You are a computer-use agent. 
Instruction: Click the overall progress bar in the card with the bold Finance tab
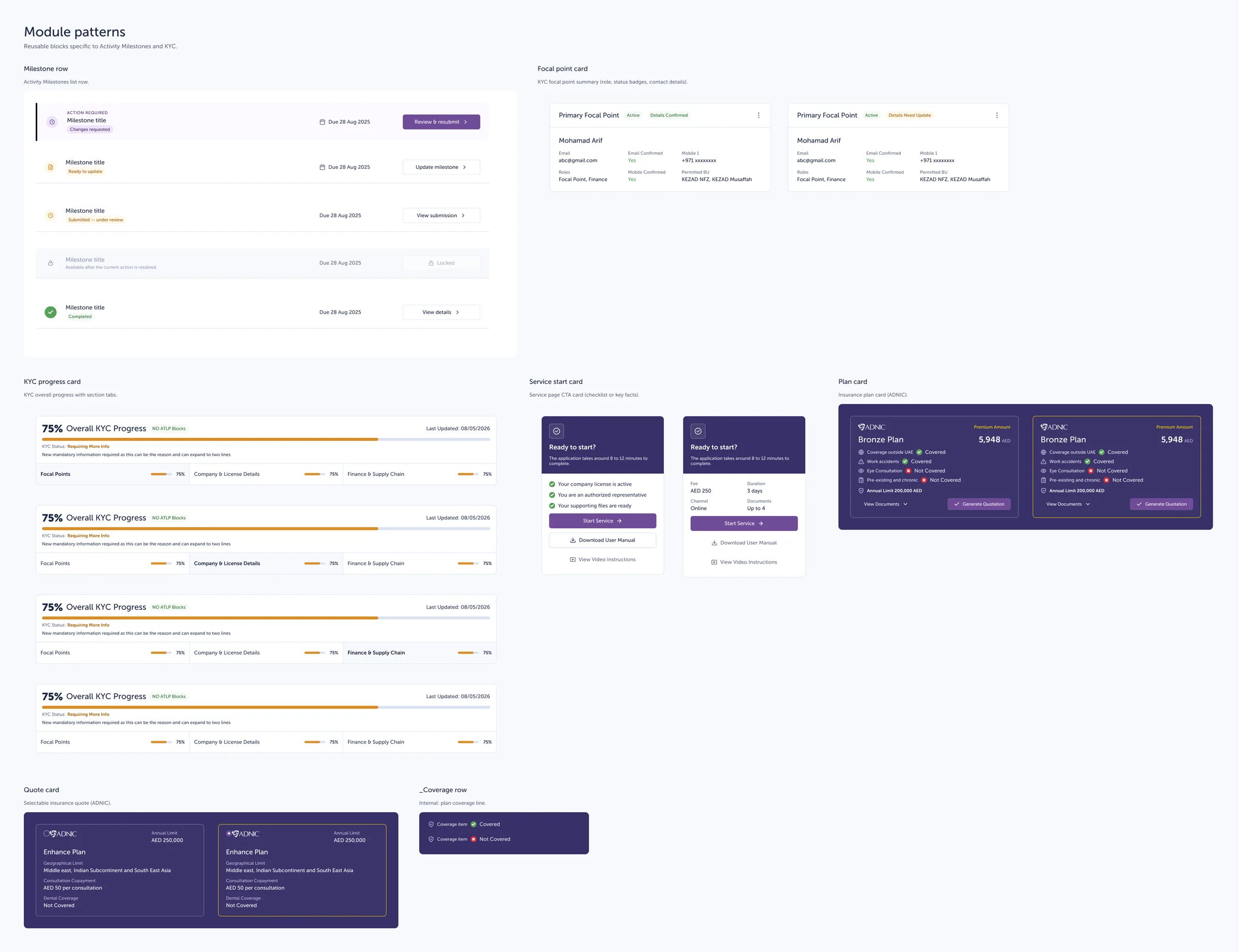pyautogui.click(x=266, y=618)
